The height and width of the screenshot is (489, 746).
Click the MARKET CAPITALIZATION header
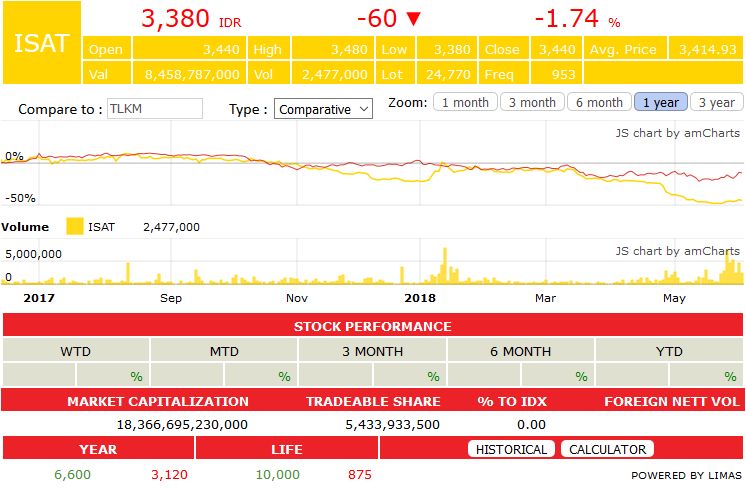coord(157,401)
